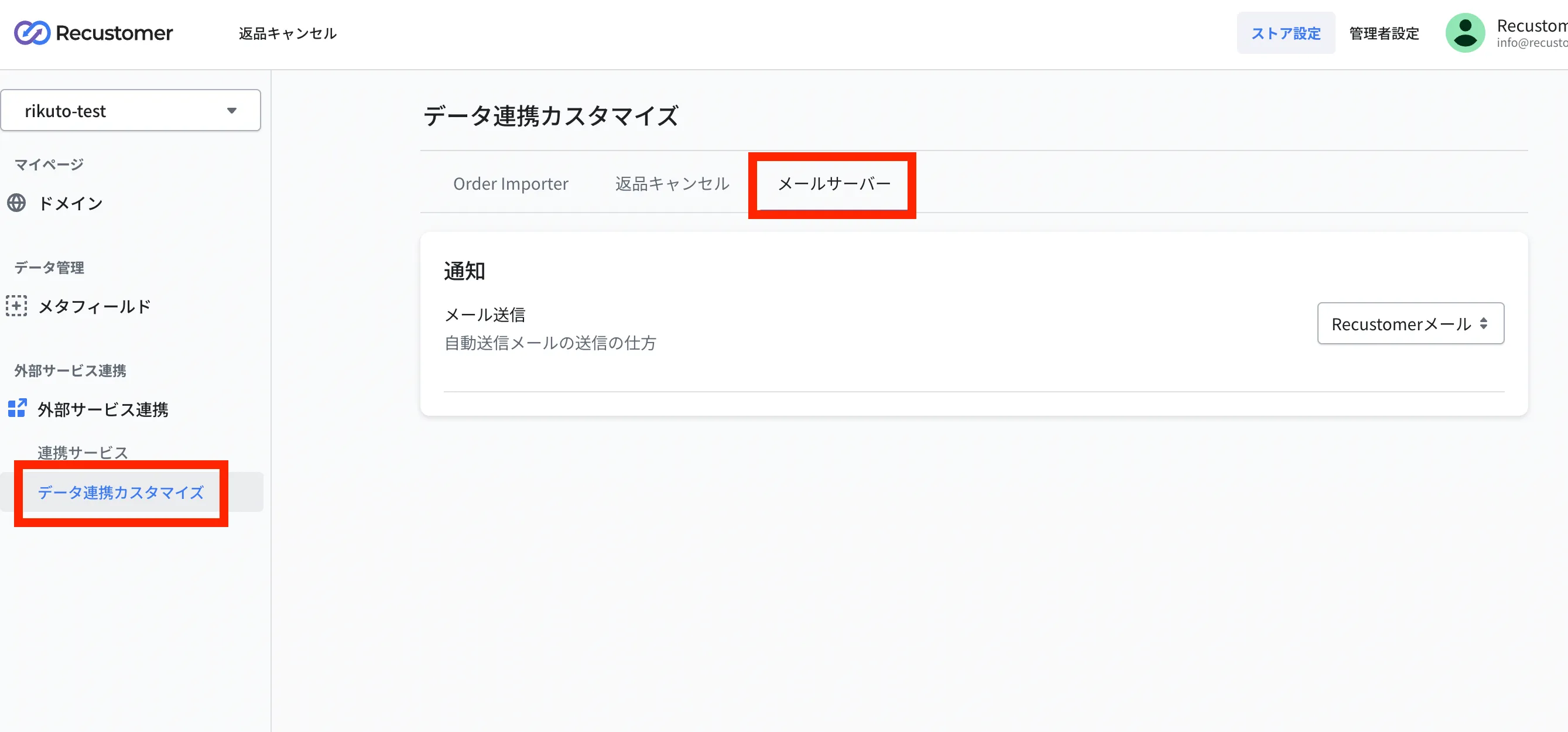Open the user avatar icon
The height and width of the screenshot is (732, 1568).
[1465, 33]
